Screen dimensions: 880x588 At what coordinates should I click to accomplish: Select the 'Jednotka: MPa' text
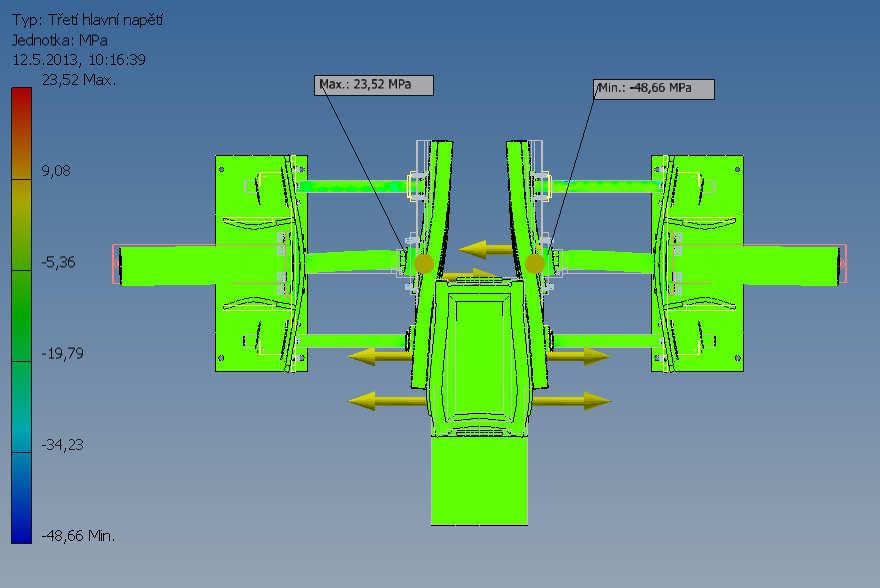(60, 40)
